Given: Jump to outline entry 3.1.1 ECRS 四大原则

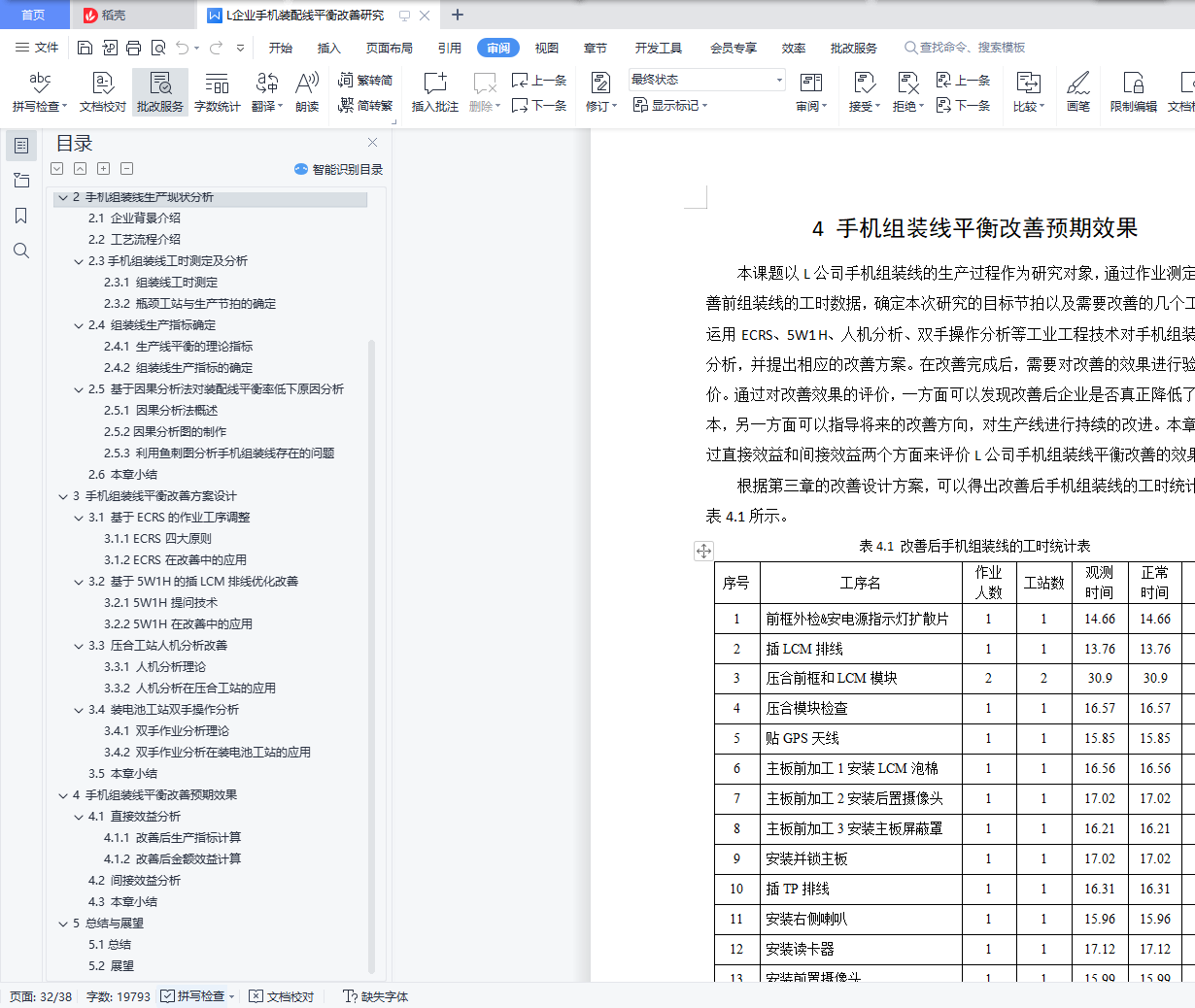Looking at the screenshot, I should click(157, 539).
